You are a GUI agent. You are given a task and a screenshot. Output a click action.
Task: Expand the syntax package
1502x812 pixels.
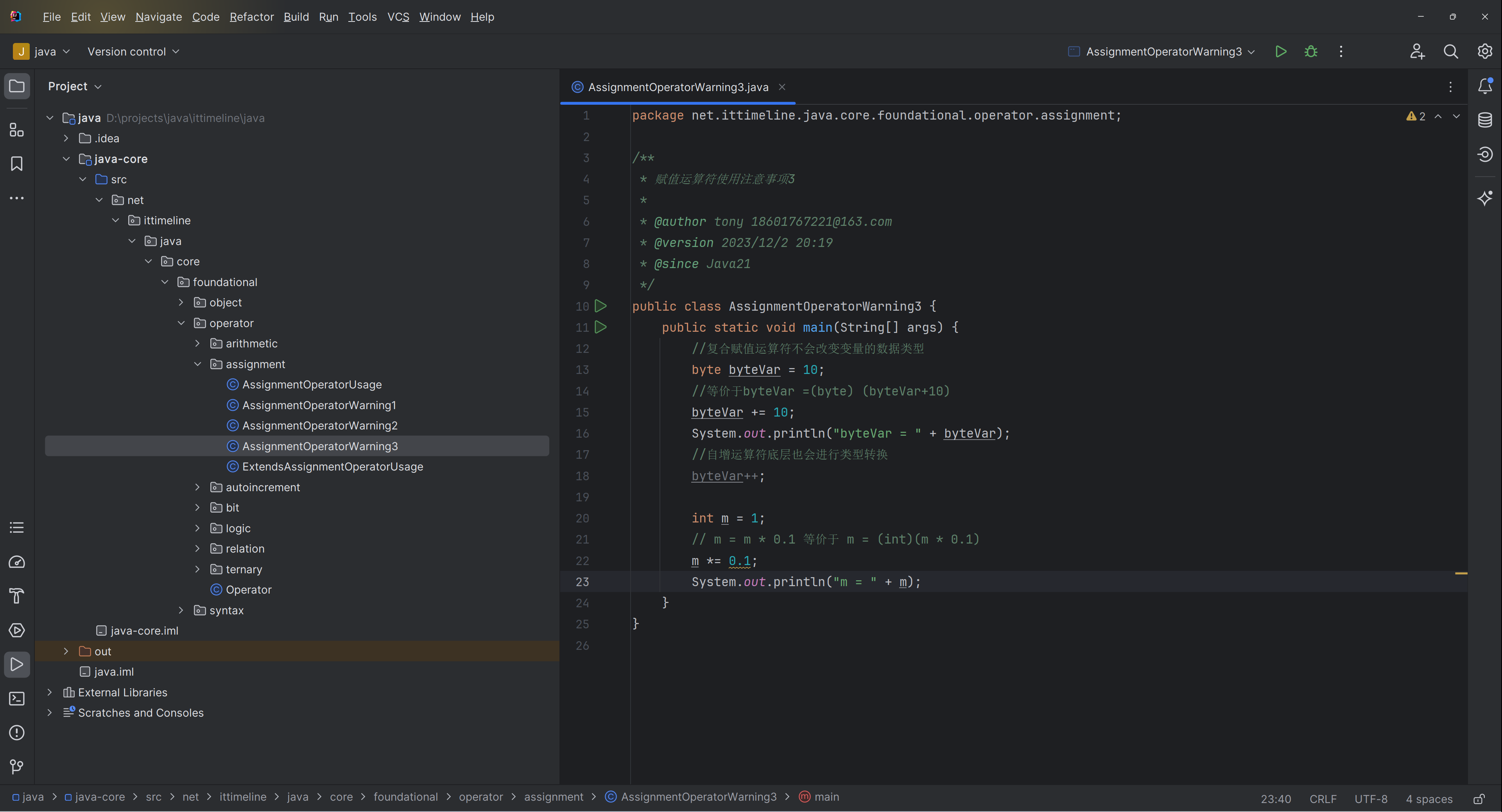(x=181, y=610)
